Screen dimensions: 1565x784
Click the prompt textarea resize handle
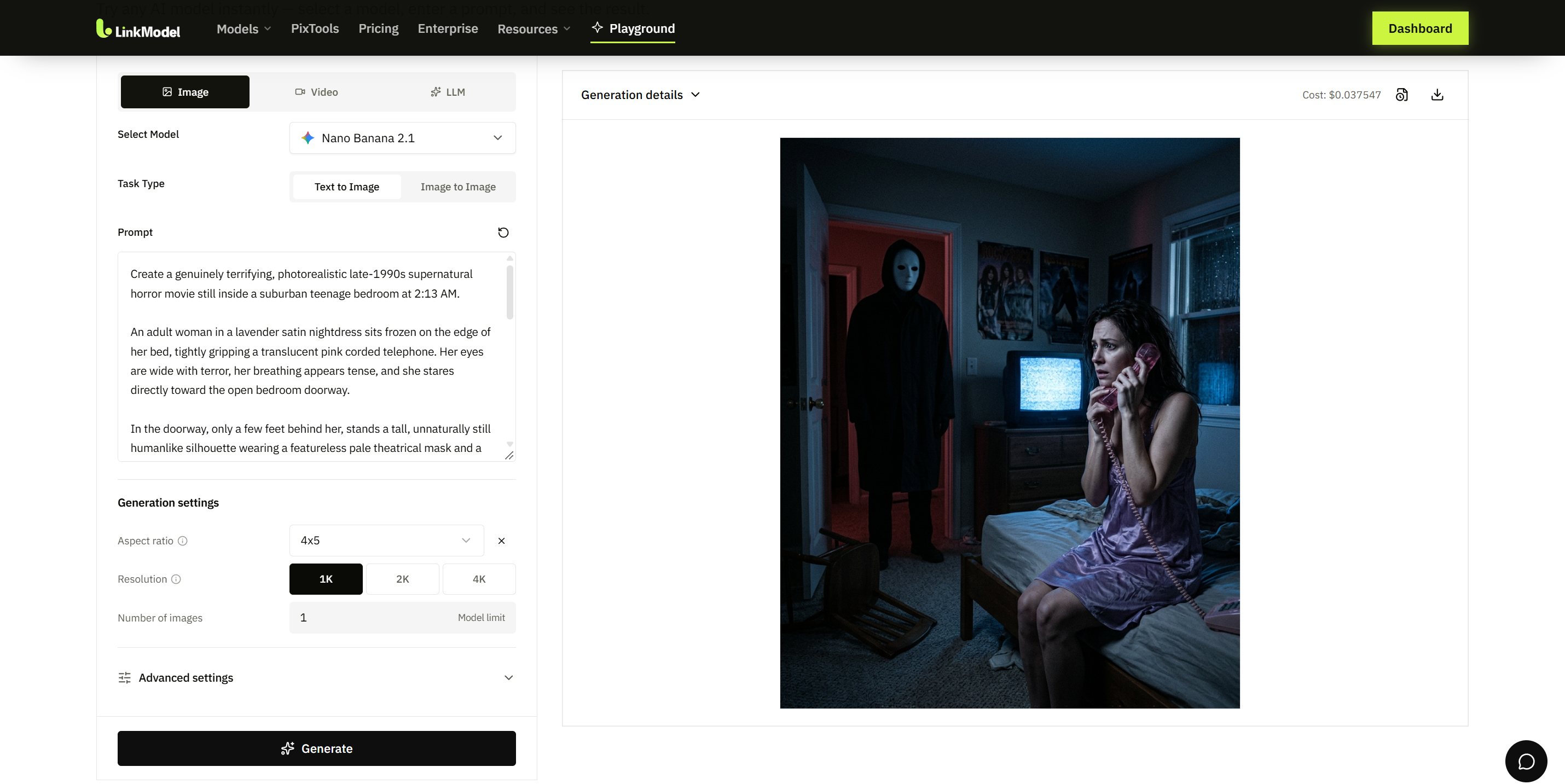tap(509, 455)
